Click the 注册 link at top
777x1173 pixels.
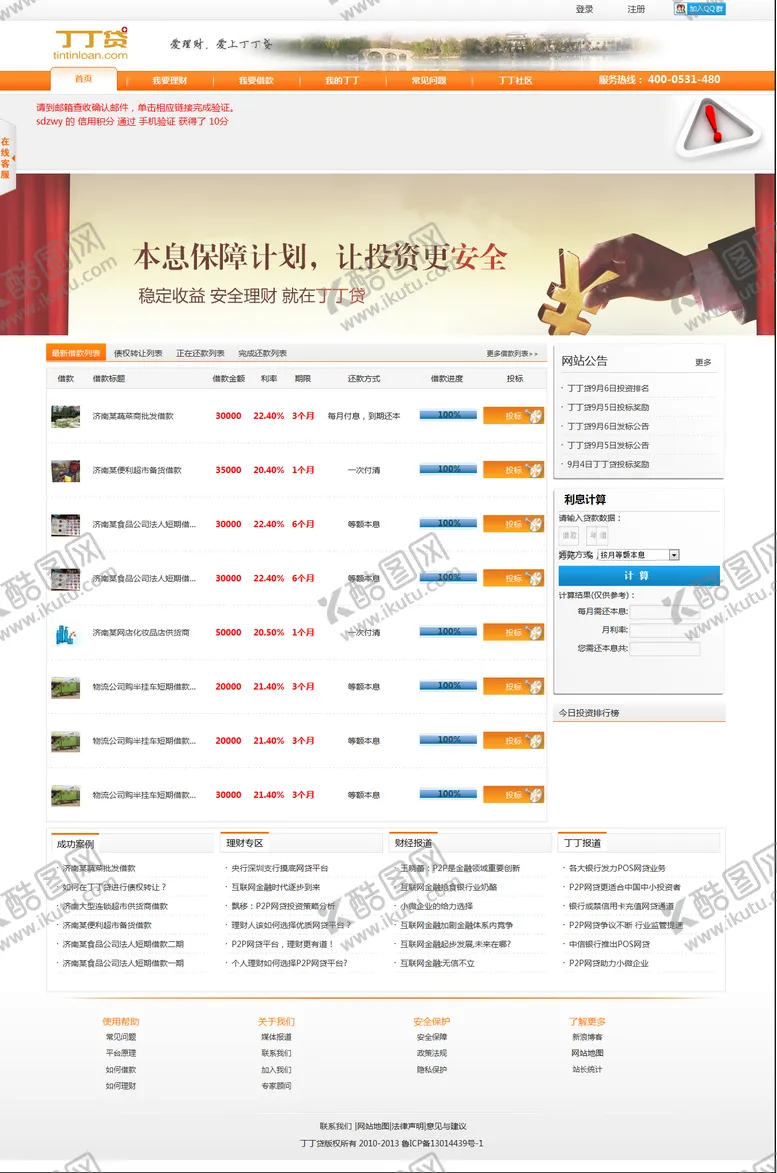coord(636,9)
